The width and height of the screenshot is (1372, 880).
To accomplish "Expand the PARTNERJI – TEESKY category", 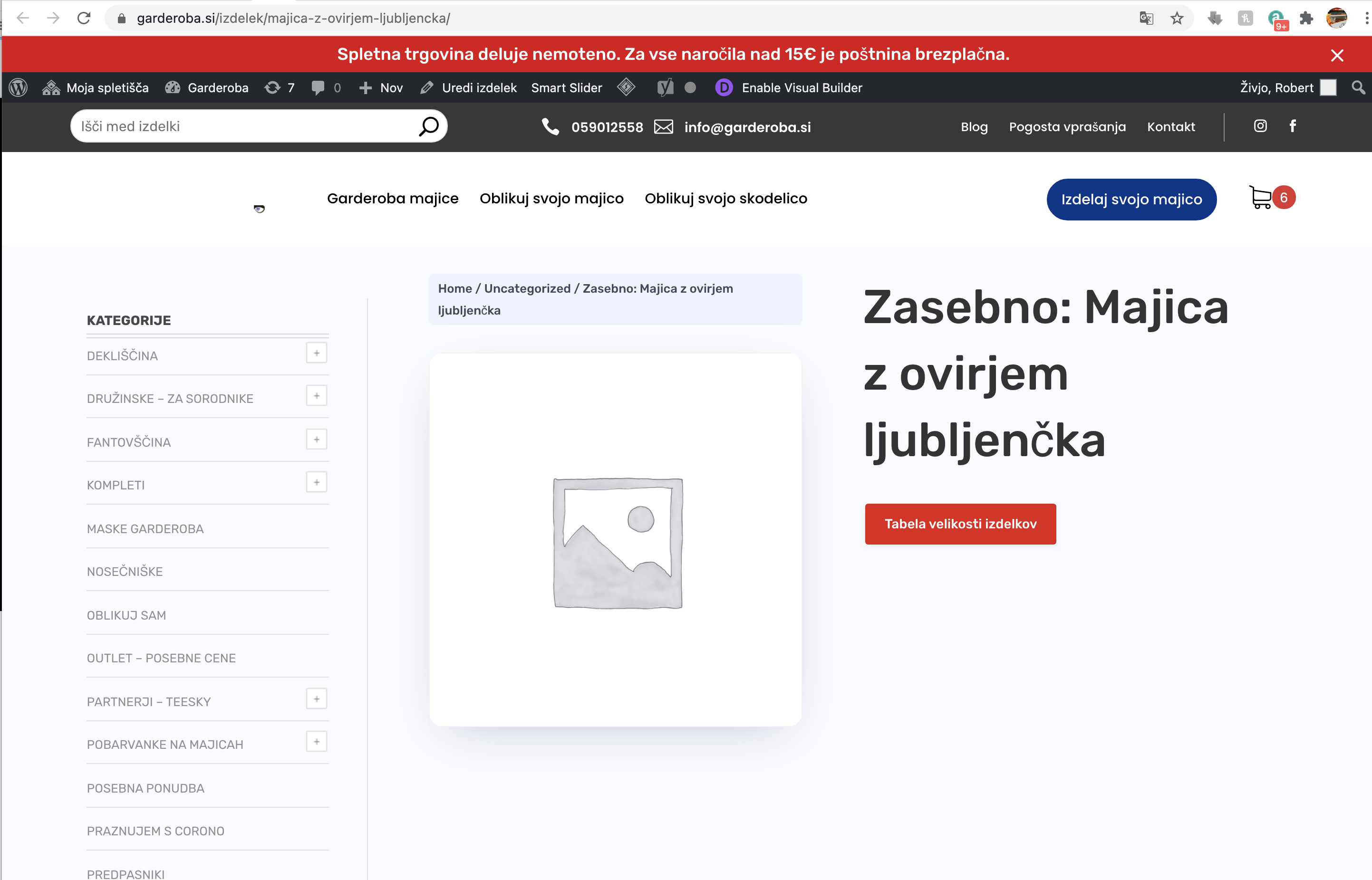I will [316, 699].
